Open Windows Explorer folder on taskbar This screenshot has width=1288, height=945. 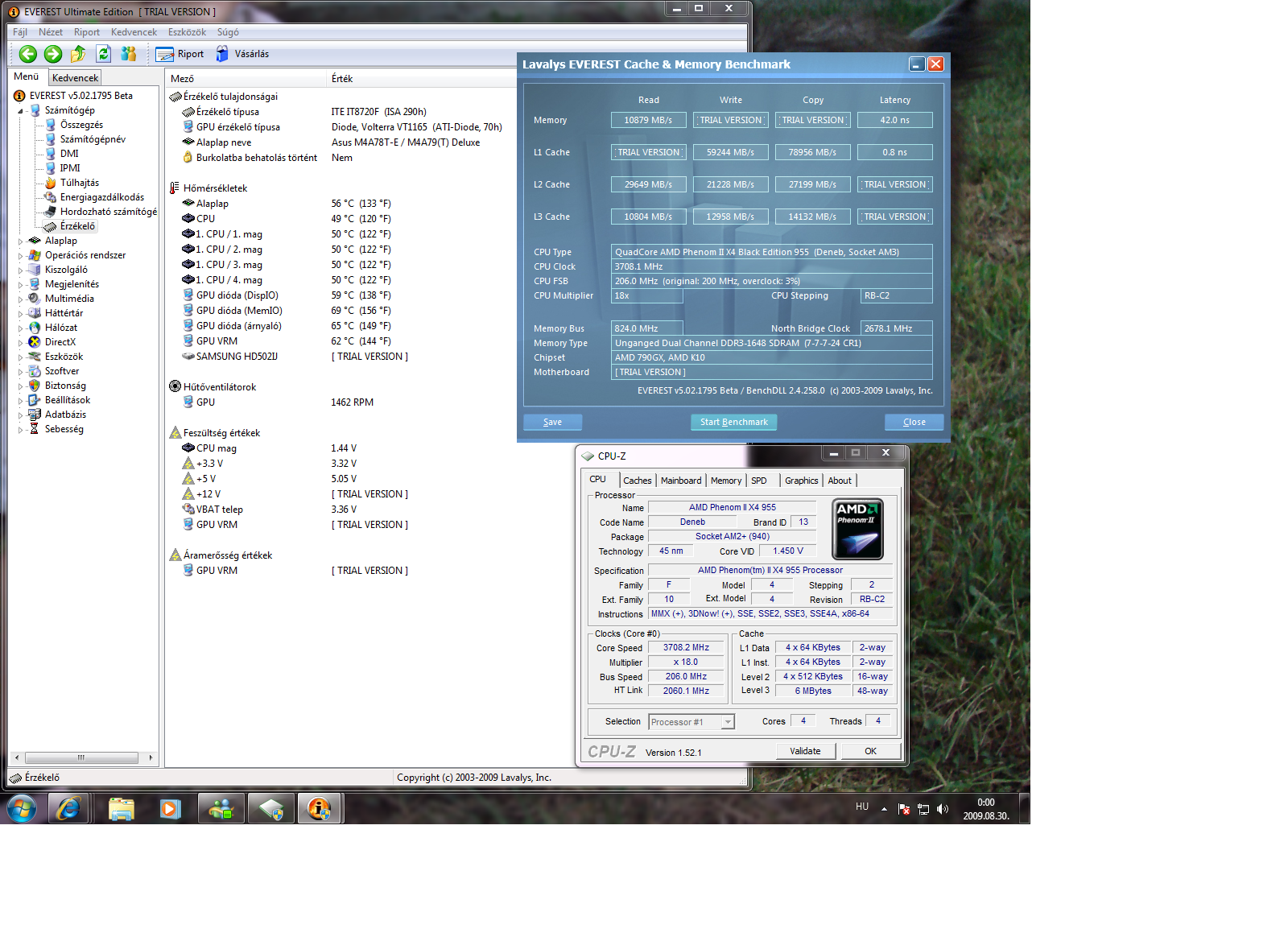(x=121, y=808)
